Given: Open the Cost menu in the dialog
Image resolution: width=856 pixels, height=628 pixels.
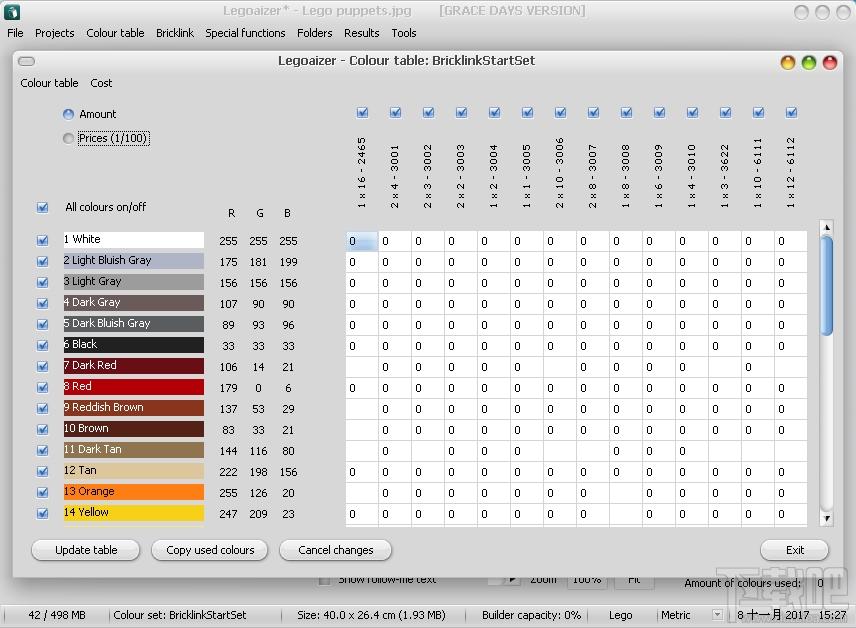Looking at the screenshot, I should click(101, 83).
